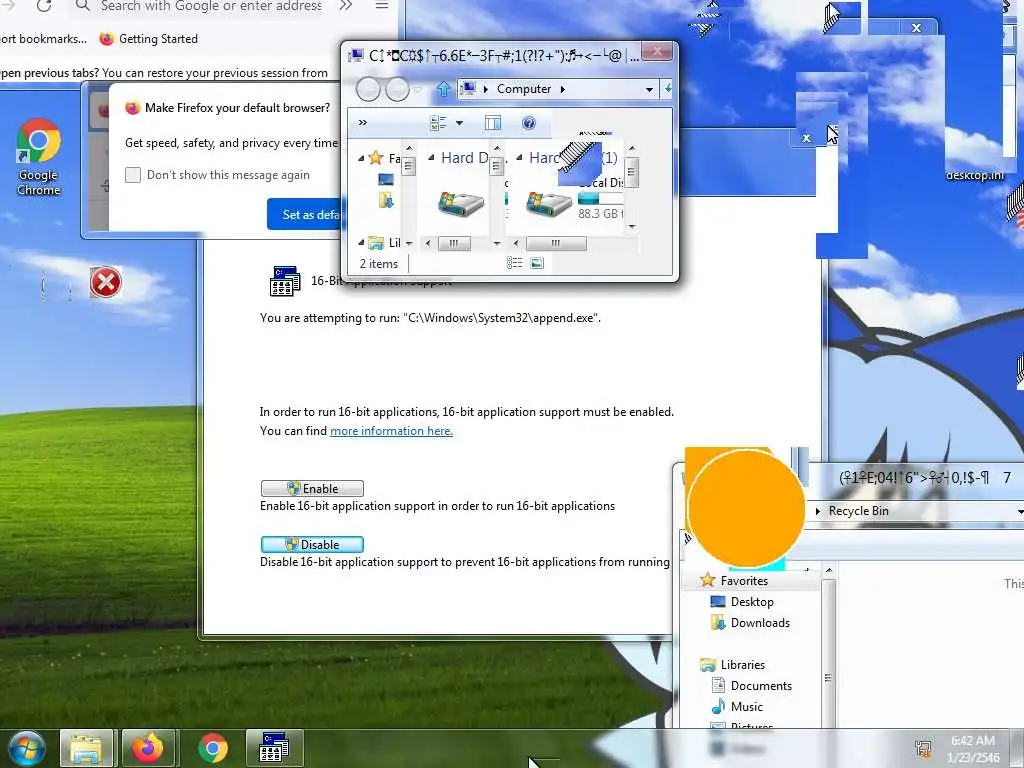This screenshot has width=1024, height=768.
Task: Open Chrome from taskbar
Action: tap(213, 748)
